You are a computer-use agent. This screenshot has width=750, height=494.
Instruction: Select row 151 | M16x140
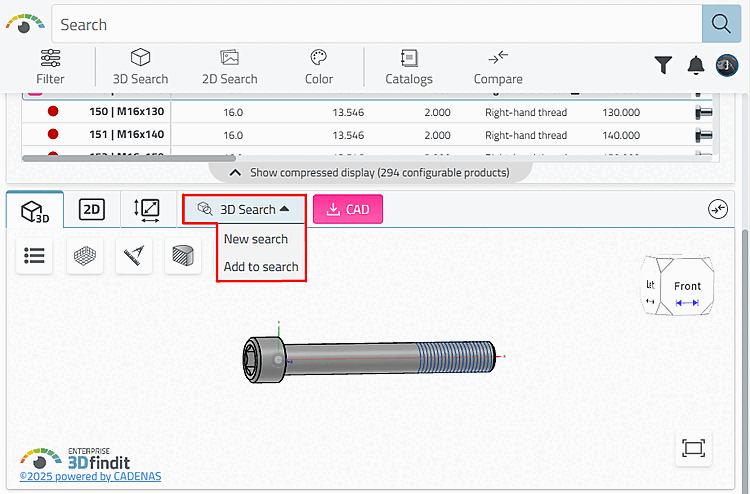(x=367, y=135)
